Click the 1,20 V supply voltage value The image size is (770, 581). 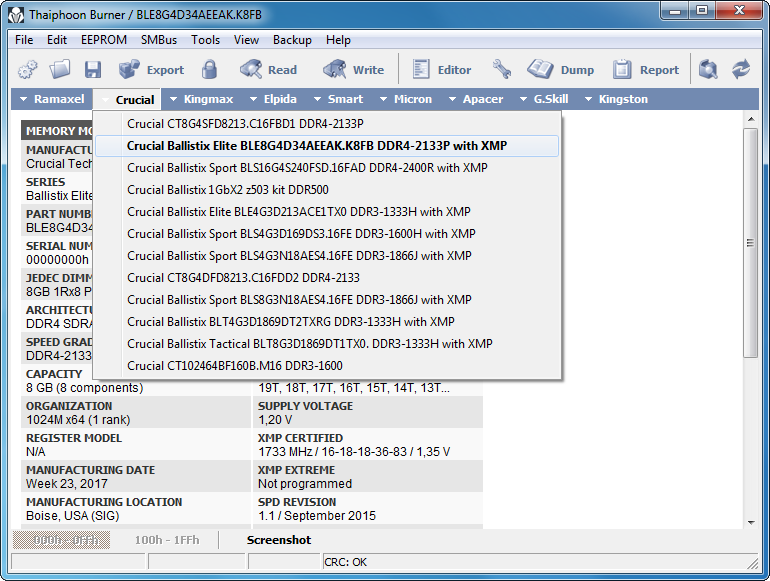pos(275,420)
